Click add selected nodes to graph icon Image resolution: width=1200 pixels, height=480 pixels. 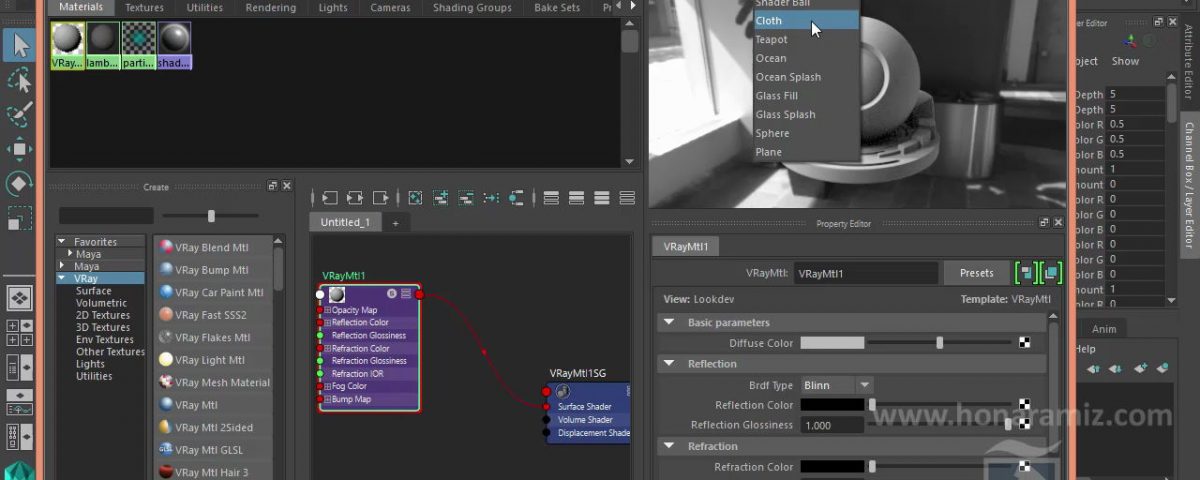441,198
